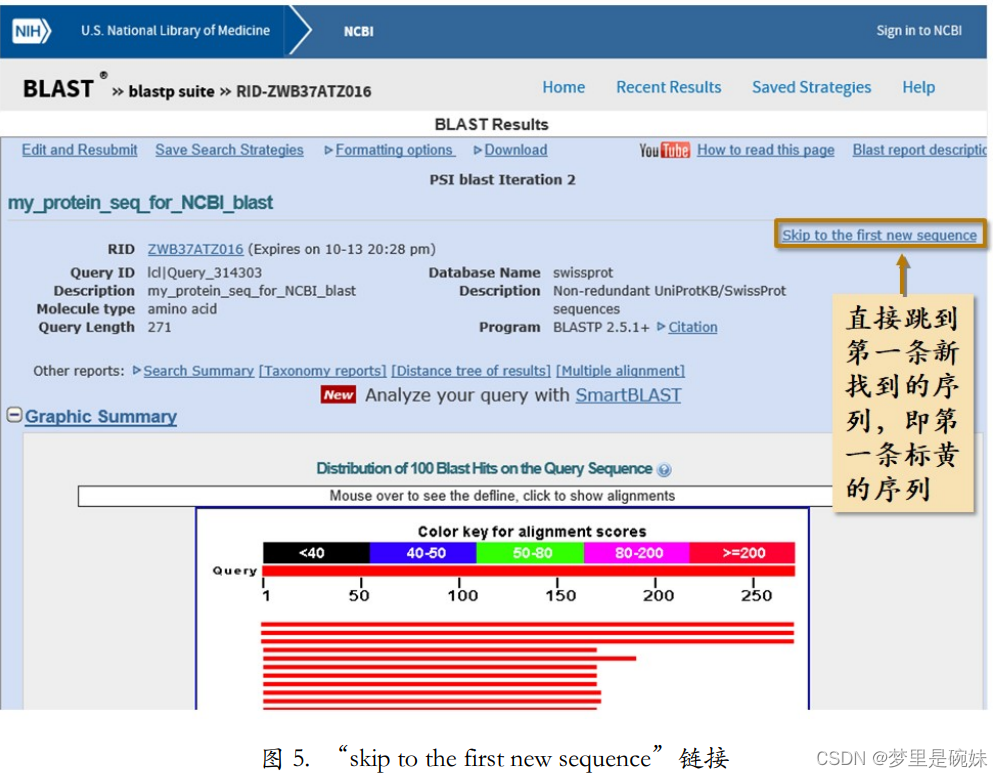This screenshot has height=778, width=1003.
Task: Expand the Citation details
Action: (693, 327)
